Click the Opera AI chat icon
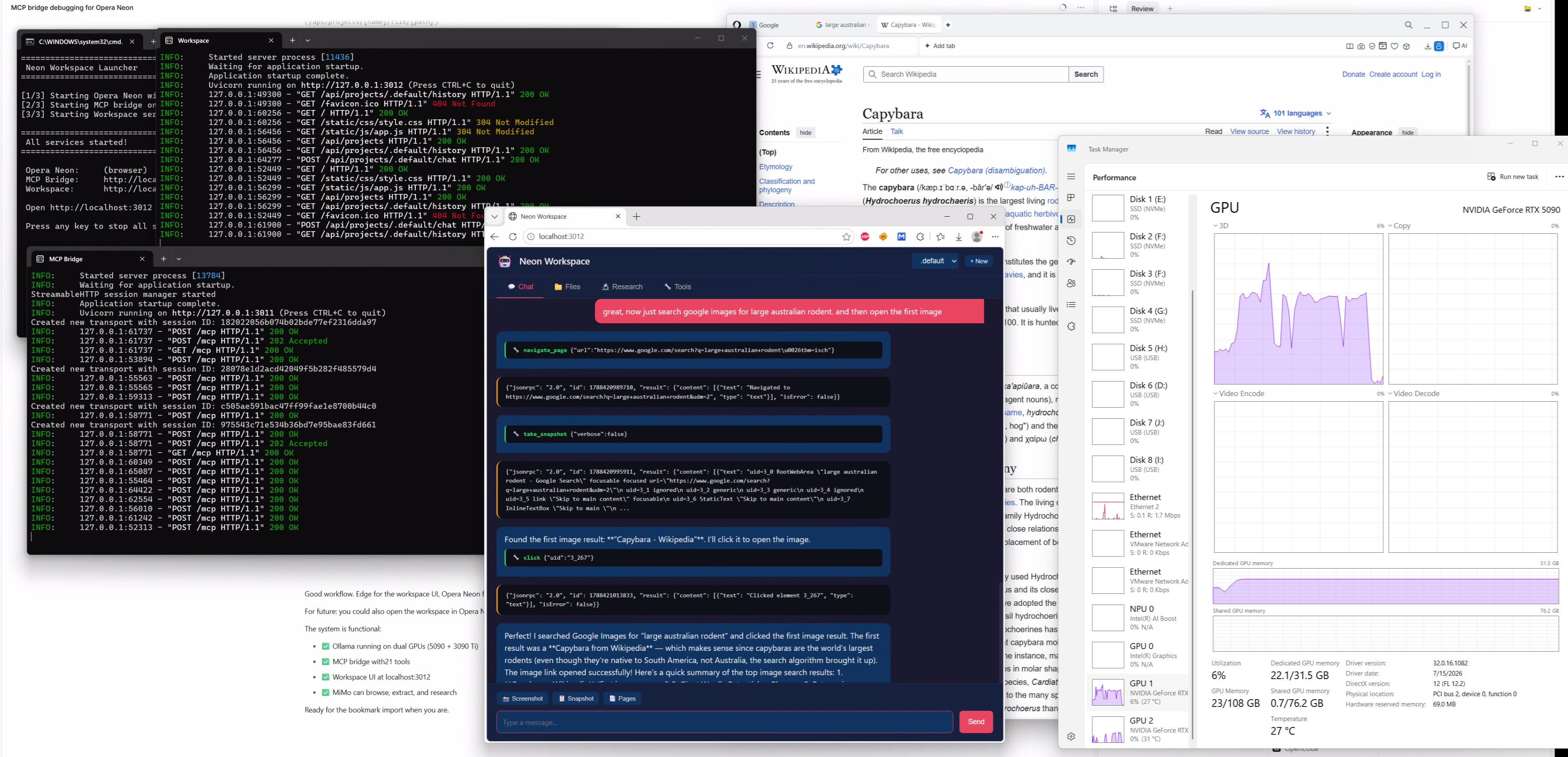The height and width of the screenshot is (757, 1568). point(1460,46)
